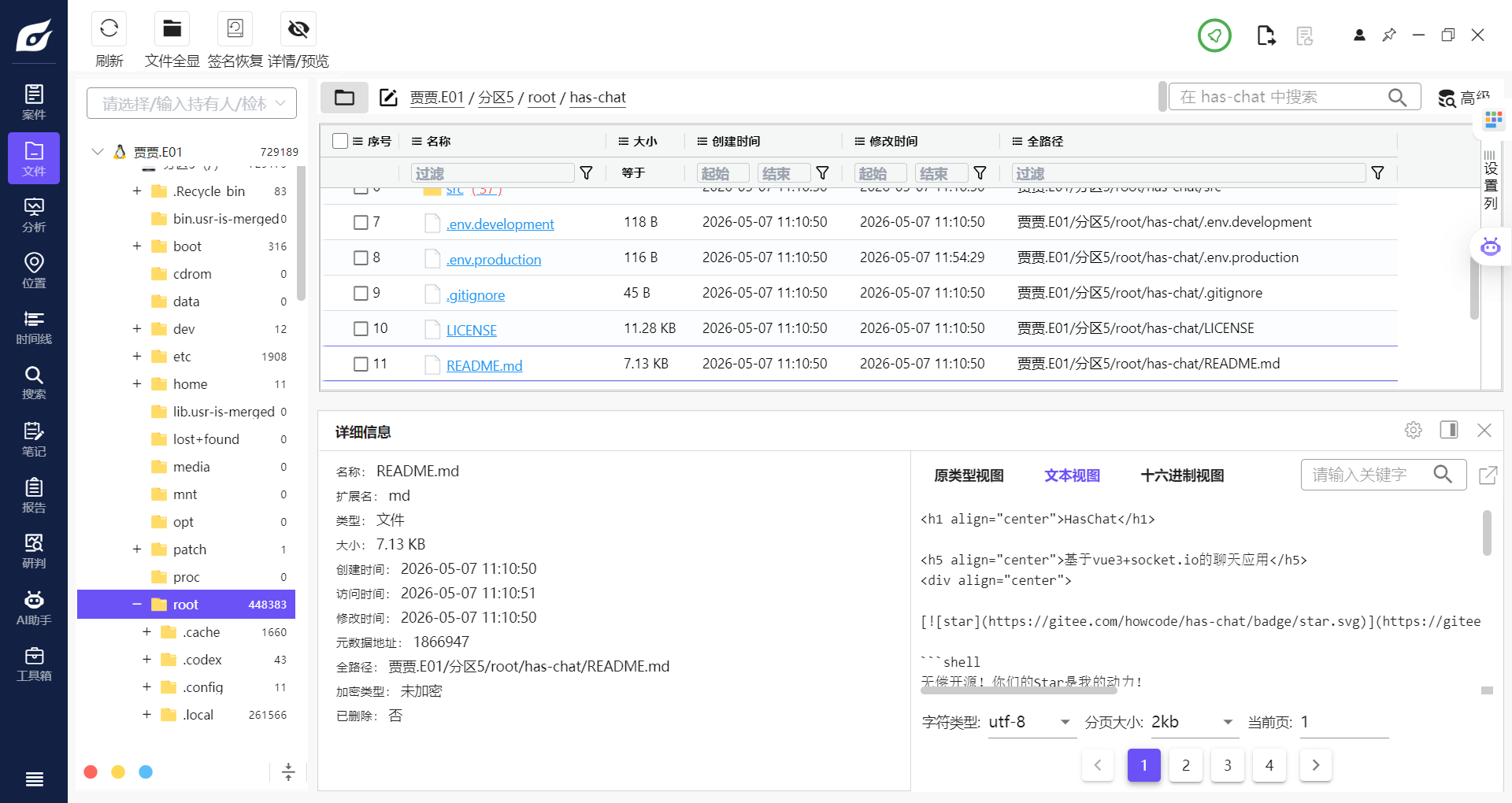Click the 签名恢复 signature recovery icon
Viewport: 1512px width, 803px height.
coord(235,29)
